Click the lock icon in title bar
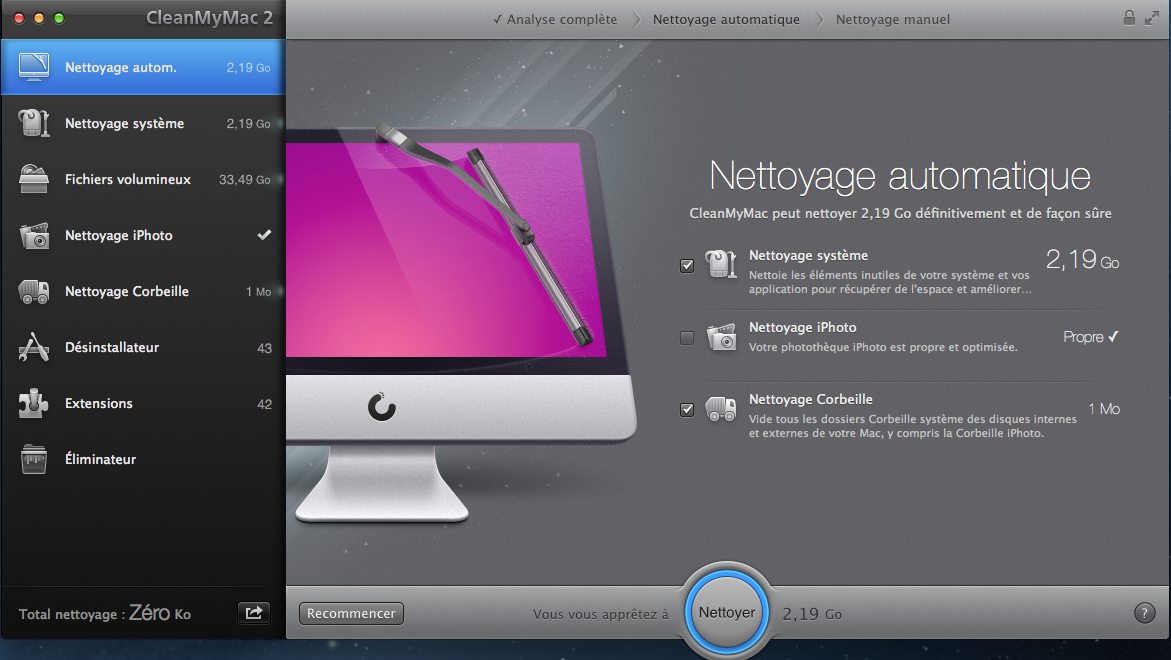Image resolution: width=1171 pixels, height=660 pixels. point(1129,18)
